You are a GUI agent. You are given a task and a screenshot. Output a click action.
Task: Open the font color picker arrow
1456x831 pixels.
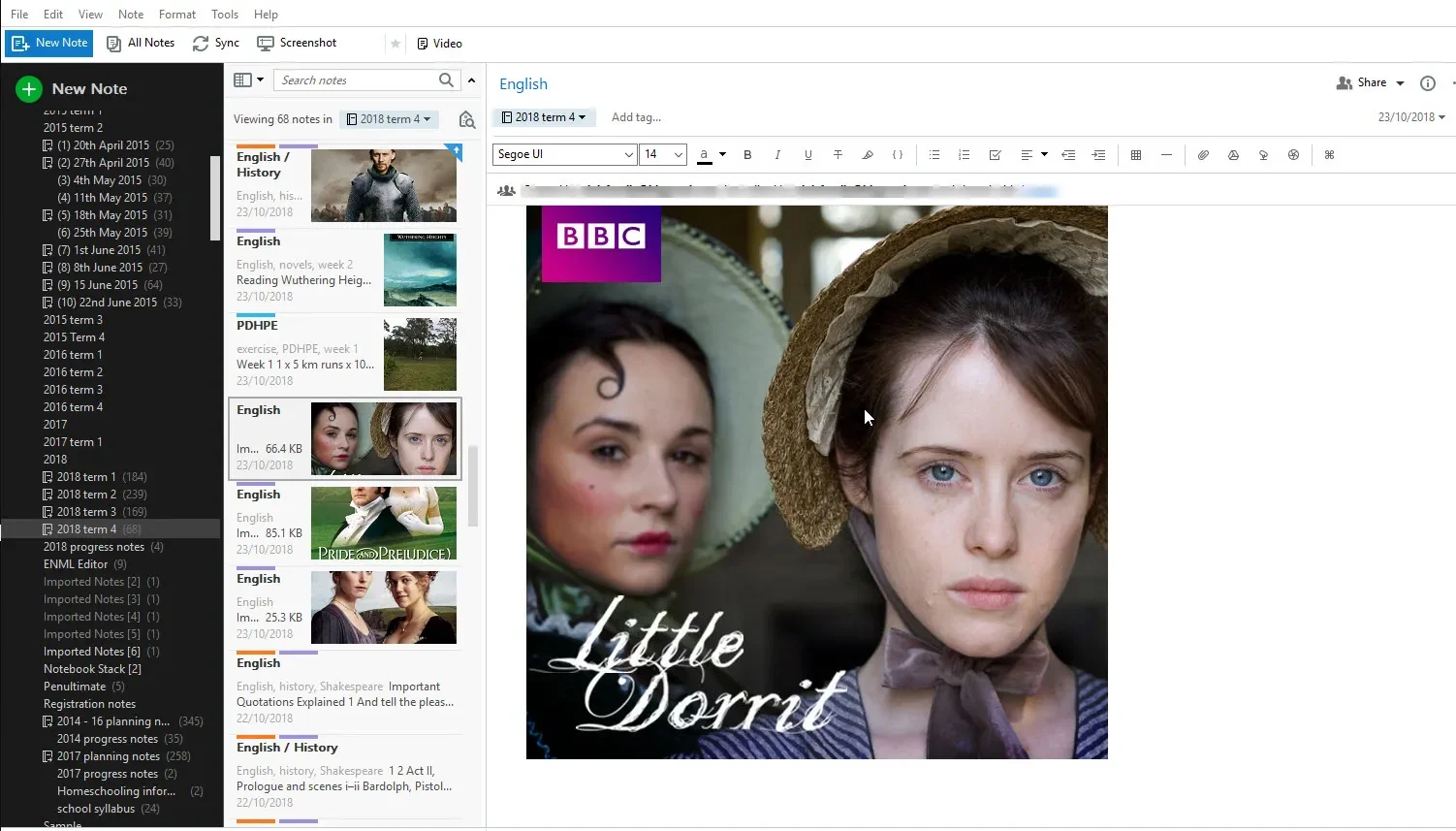pyautogui.click(x=722, y=155)
